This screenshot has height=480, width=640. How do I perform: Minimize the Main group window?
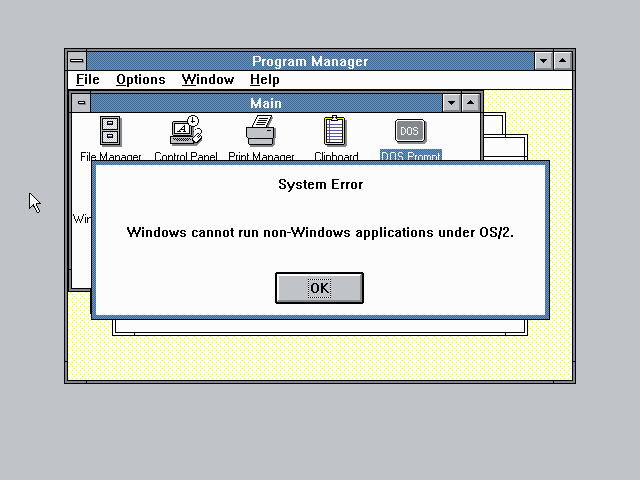coord(451,102)
